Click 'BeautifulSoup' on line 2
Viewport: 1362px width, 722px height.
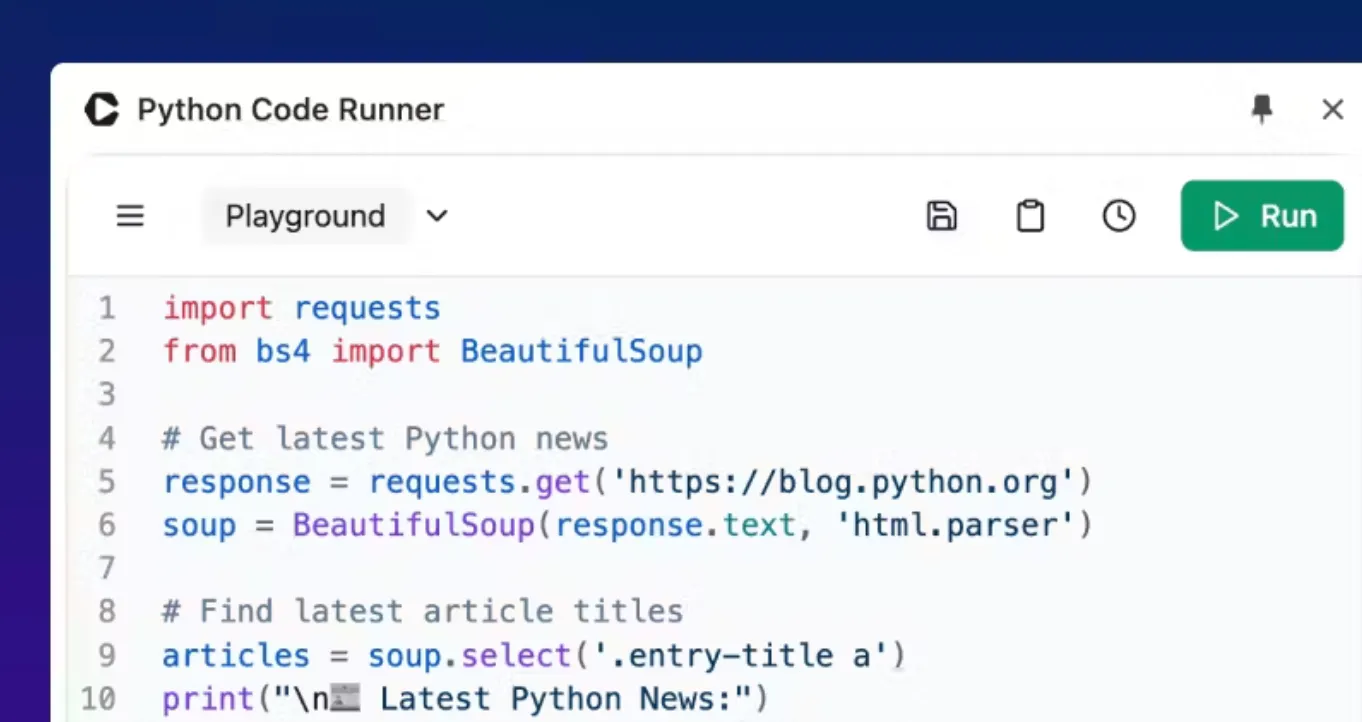[x=581, y=351]
